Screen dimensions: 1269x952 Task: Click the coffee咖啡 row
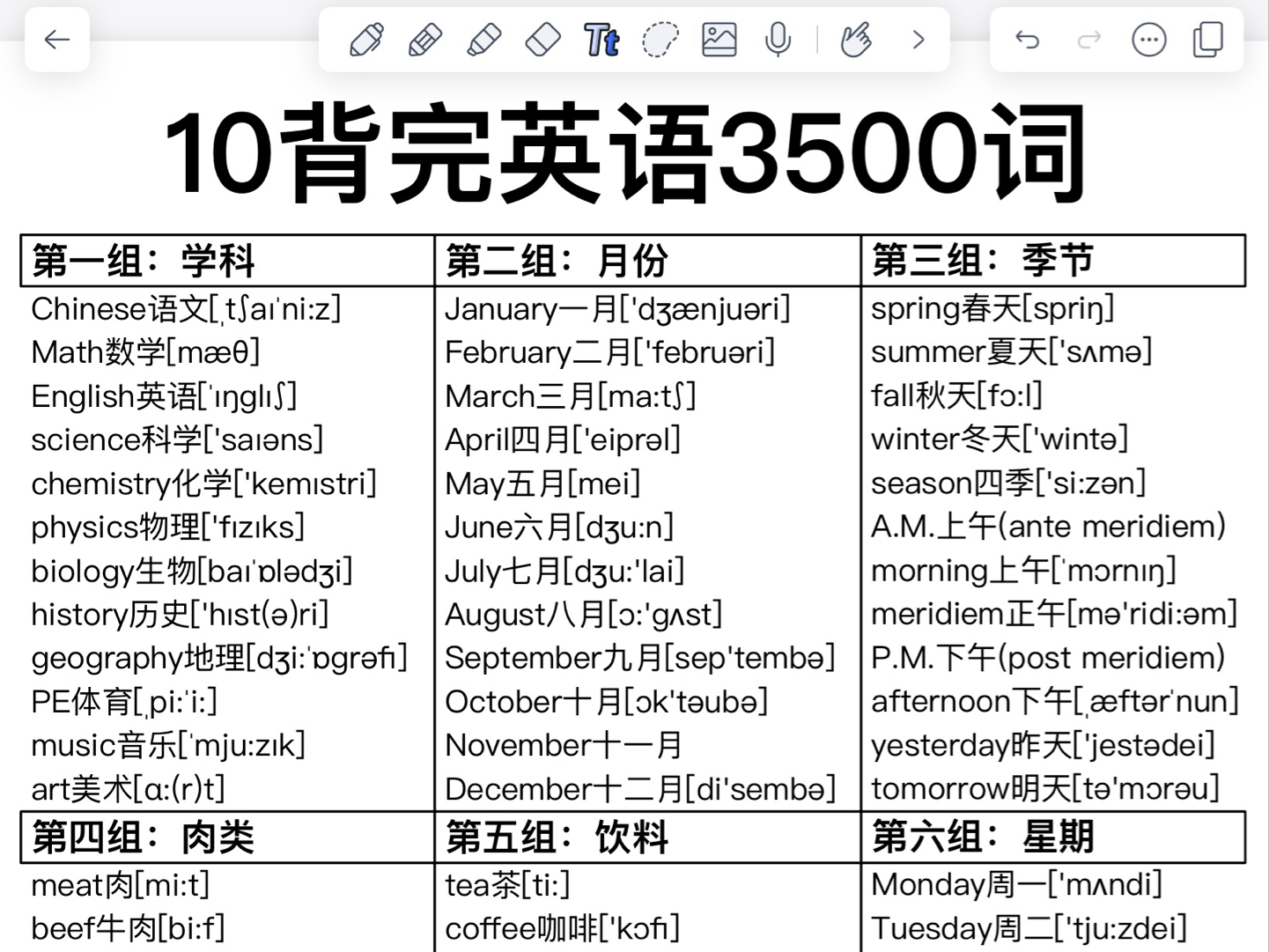point(562,928)
